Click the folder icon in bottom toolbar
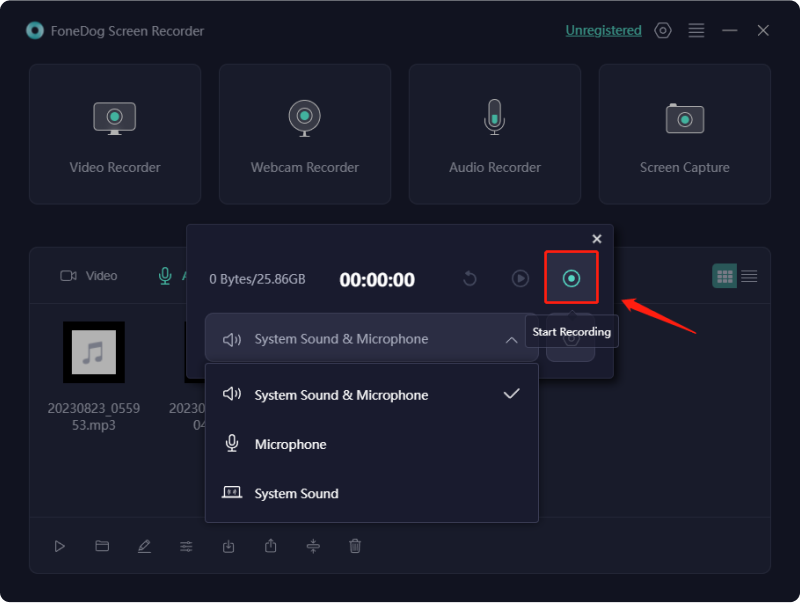The image size is (800, 603). [102, 546]
